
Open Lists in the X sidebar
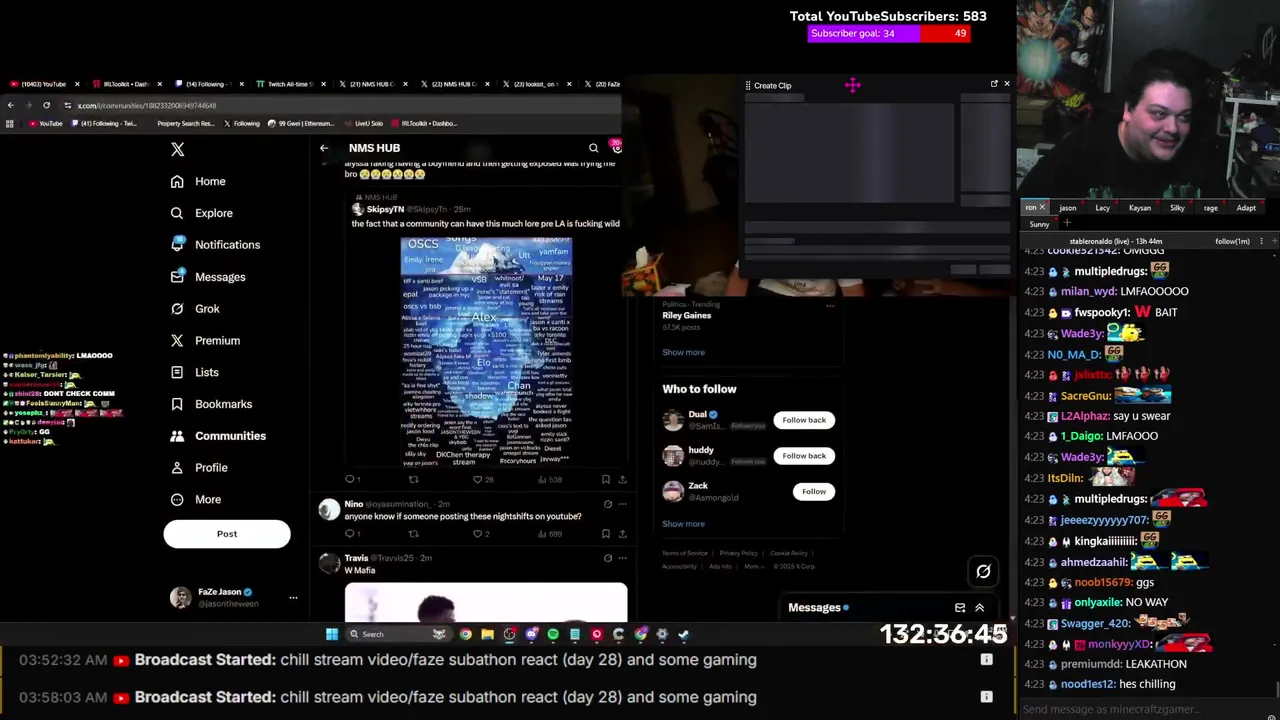194,372
